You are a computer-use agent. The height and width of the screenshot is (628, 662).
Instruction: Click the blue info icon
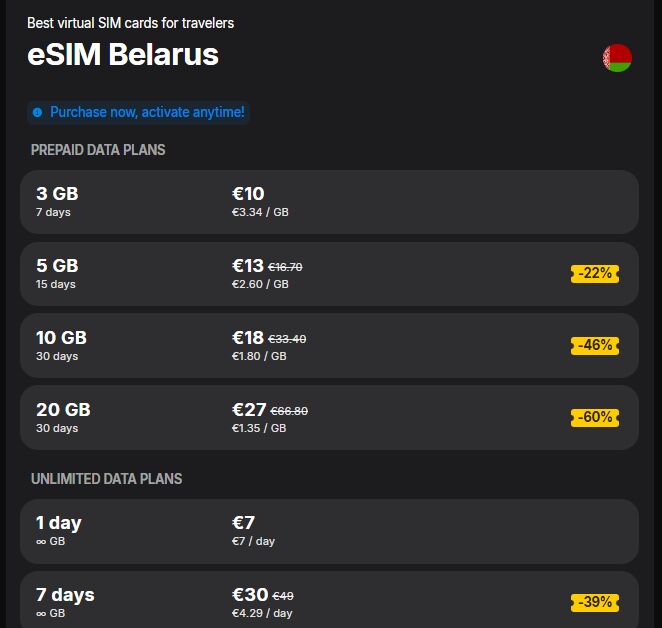point(38,113)
